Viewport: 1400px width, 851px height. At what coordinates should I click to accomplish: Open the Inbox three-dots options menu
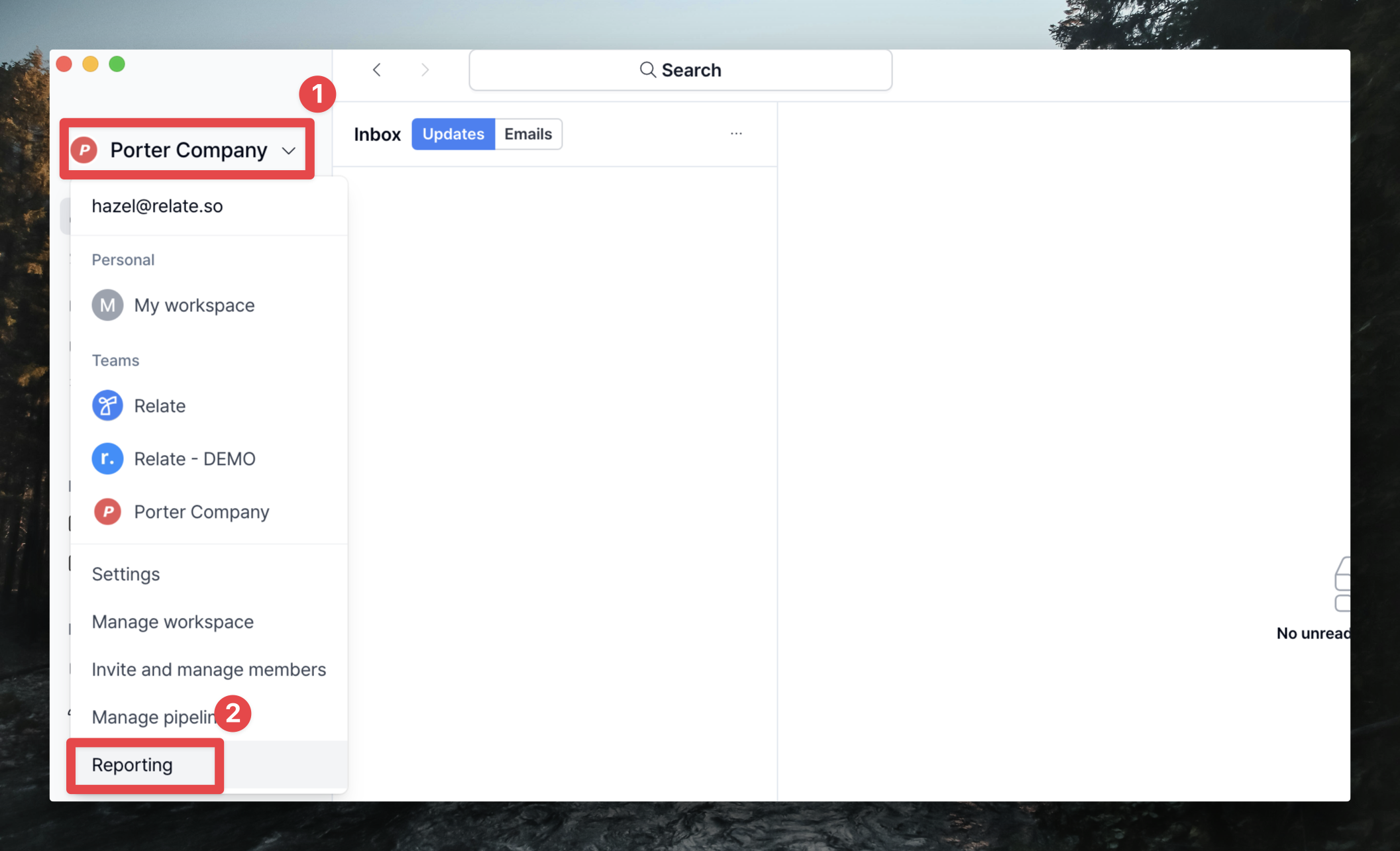(736, 134)
